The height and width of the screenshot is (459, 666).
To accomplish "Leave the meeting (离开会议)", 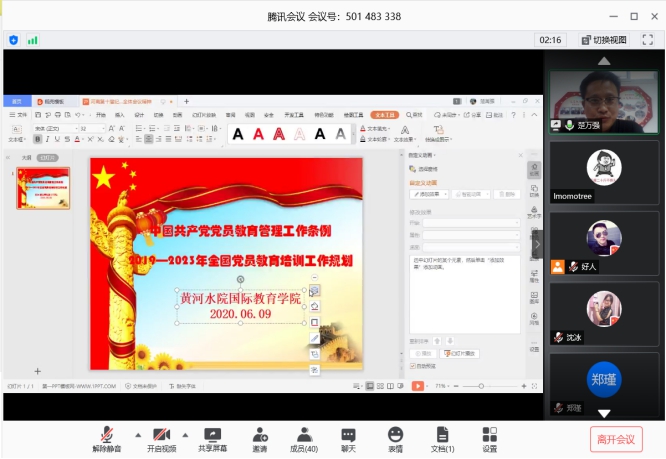I will click(615, 438).
